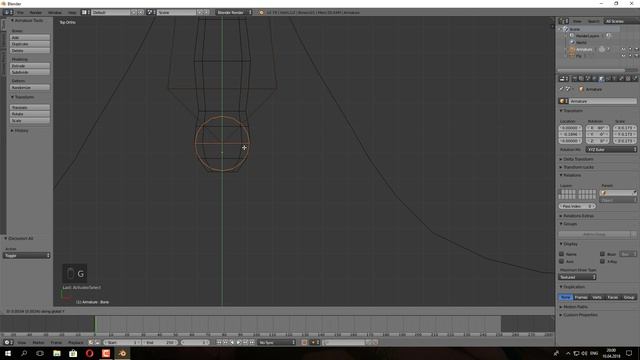Click the Subdivide button
640x360 pixels.
pos(30,72)
